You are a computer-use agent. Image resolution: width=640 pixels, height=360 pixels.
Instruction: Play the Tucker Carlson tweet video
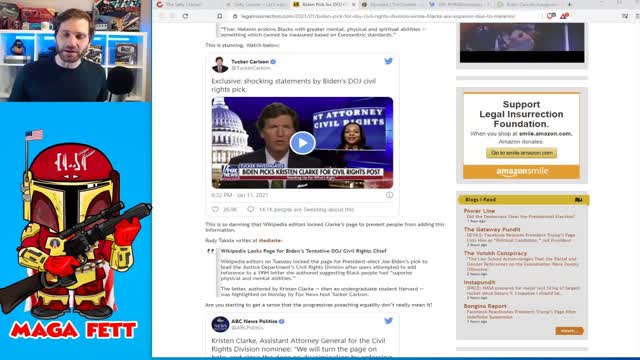coord(302,143)
